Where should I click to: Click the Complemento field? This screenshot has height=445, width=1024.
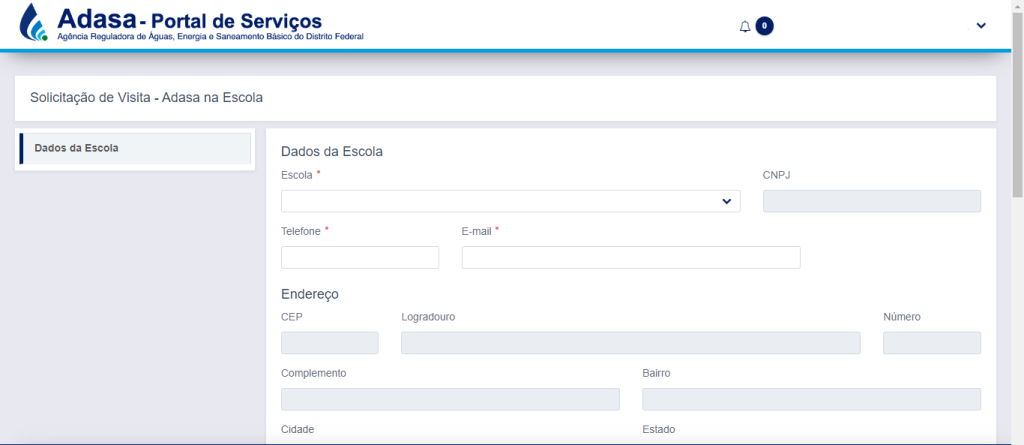(x=451, y=399)
